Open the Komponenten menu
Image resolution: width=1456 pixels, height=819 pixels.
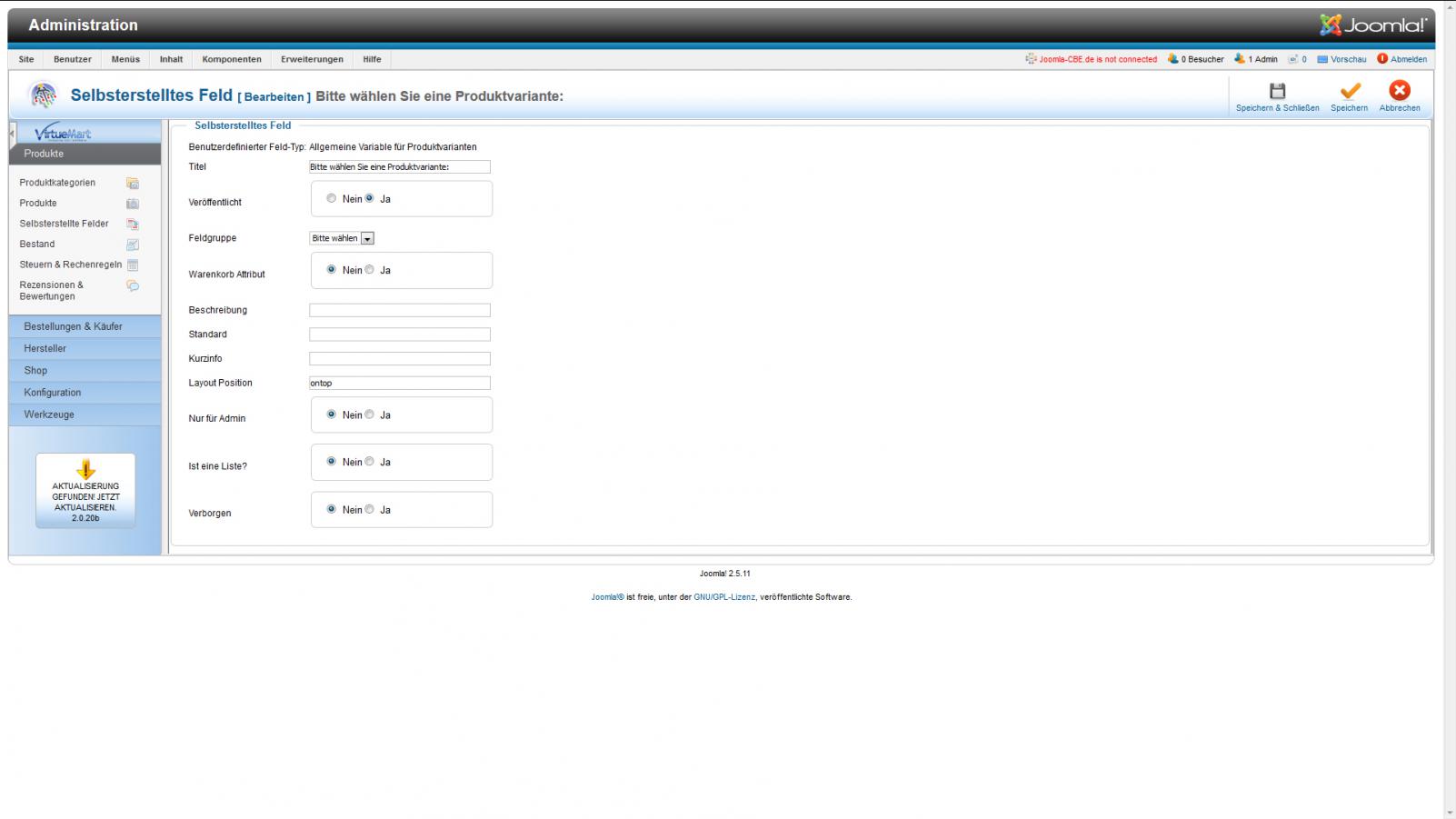(x=232, y=59)
